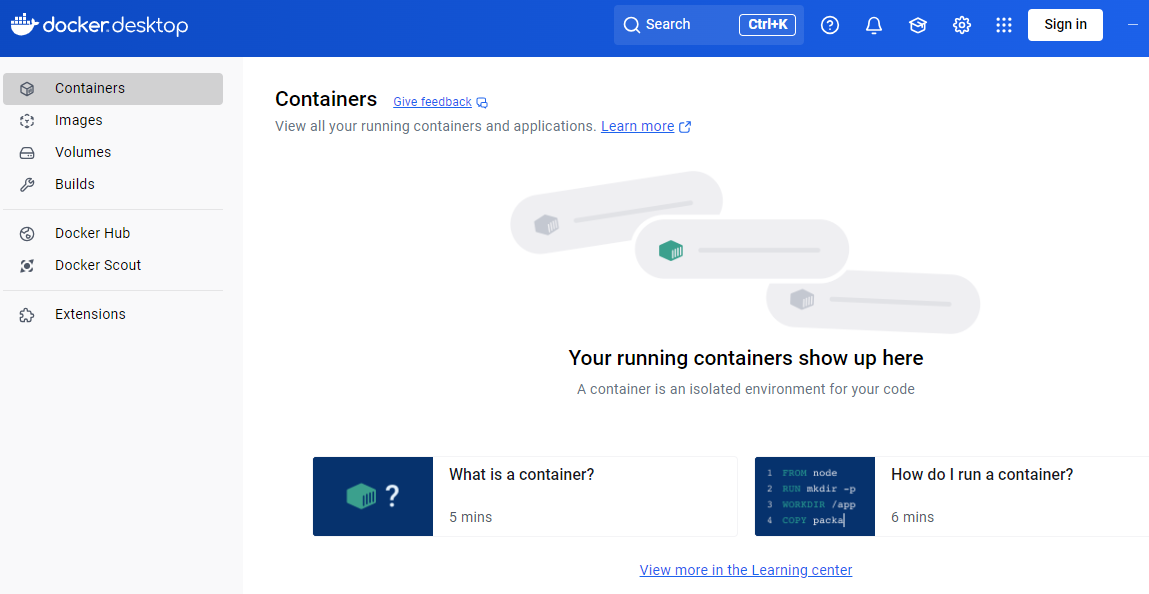Image resolution: width=1149 pixels, height=594 pixels.
Task: Open notifications bell icon
Action: [873, 25]
